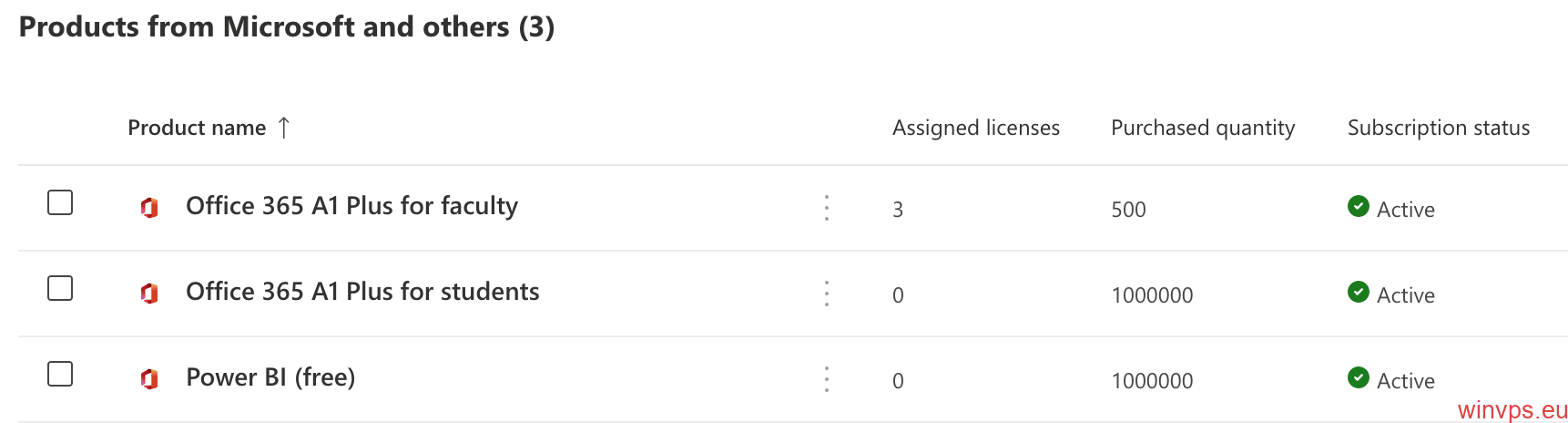Click the Product name column header
The width and height of the screenshot is (1568, 423).
pos(197,128)
